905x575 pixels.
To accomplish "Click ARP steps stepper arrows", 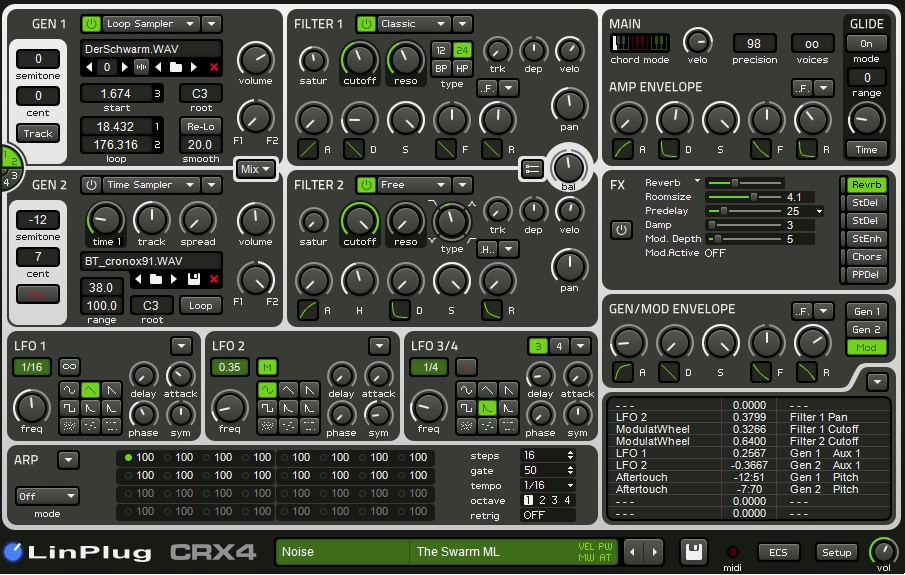I will 570,455.
